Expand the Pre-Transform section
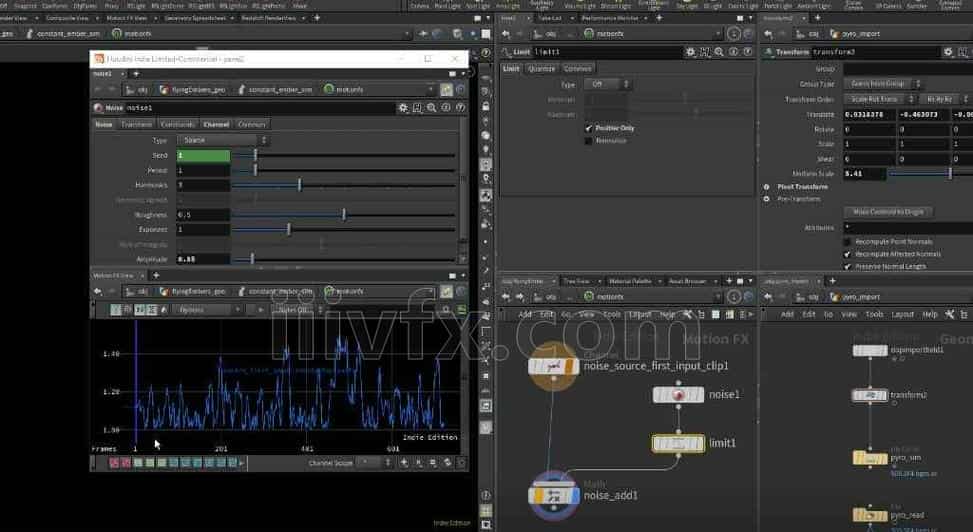Image resolution: width=973 pixels, height=532 pixels. [x=766, y=199]
